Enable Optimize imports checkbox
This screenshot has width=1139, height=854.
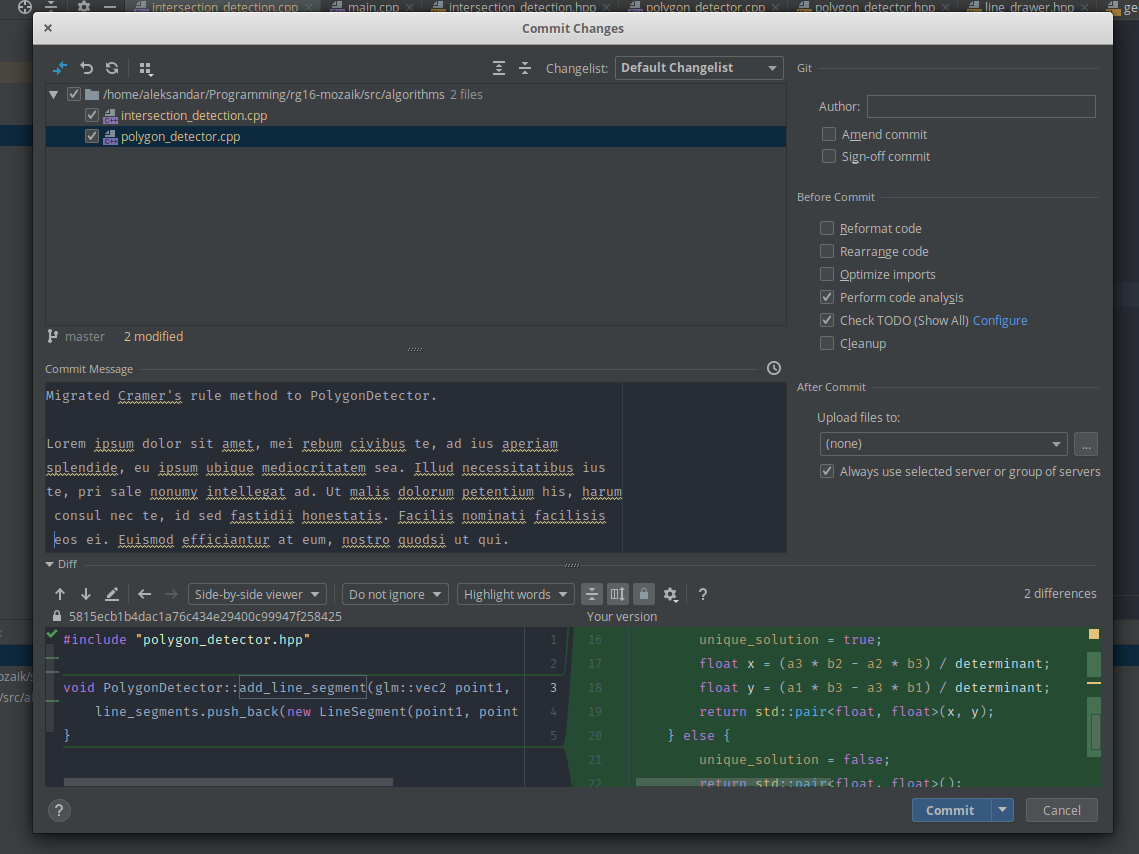click(827, 274)
